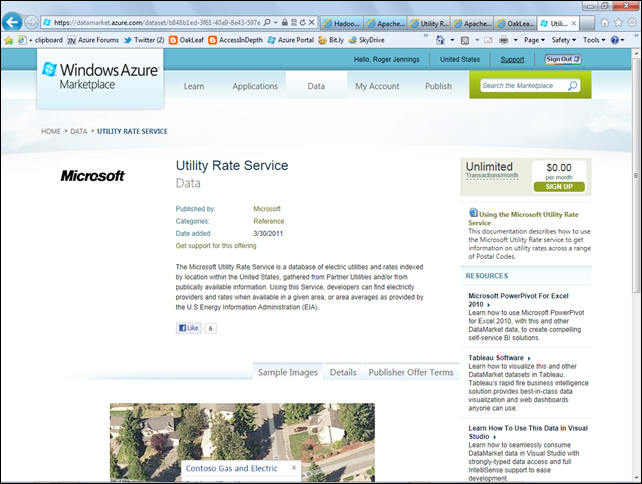Expand the Help dropdown arrow
642x484 pixels.
622,40
